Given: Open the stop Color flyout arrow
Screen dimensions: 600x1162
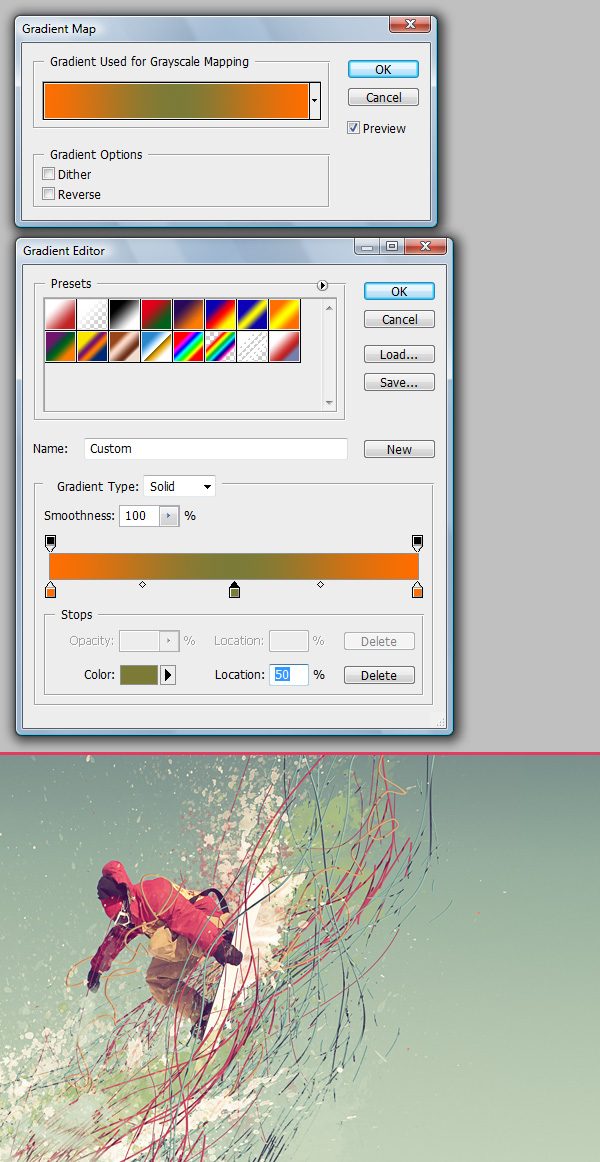Looking at the screenshot, I should coord(168,675).
